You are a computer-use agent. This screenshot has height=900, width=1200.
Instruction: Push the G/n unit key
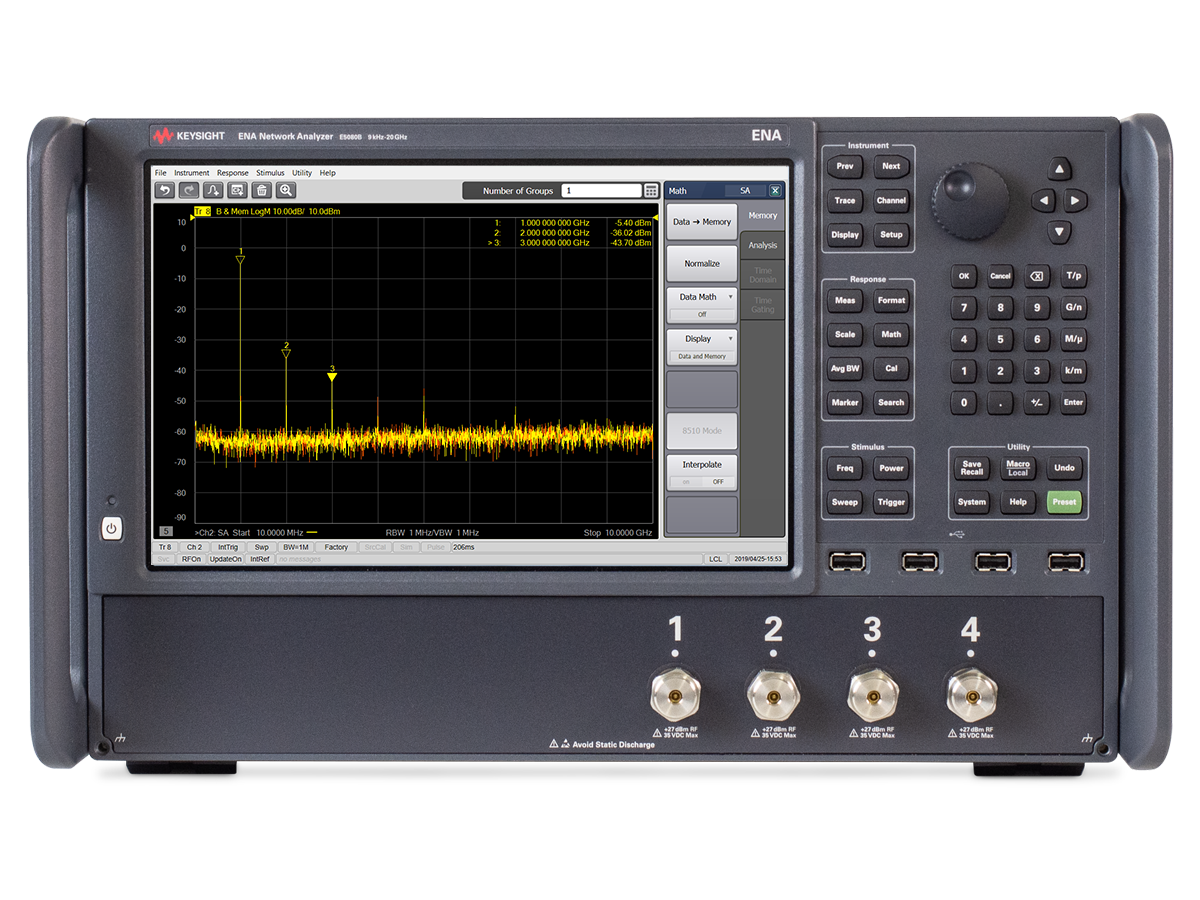point(1073,308)
